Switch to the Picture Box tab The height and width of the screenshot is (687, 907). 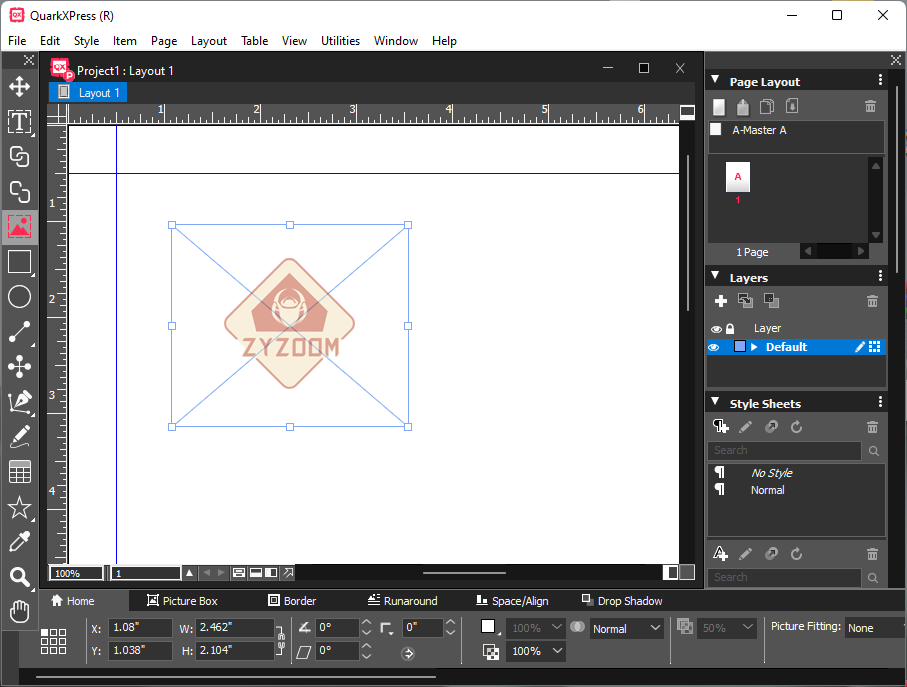tap(182, 601)
